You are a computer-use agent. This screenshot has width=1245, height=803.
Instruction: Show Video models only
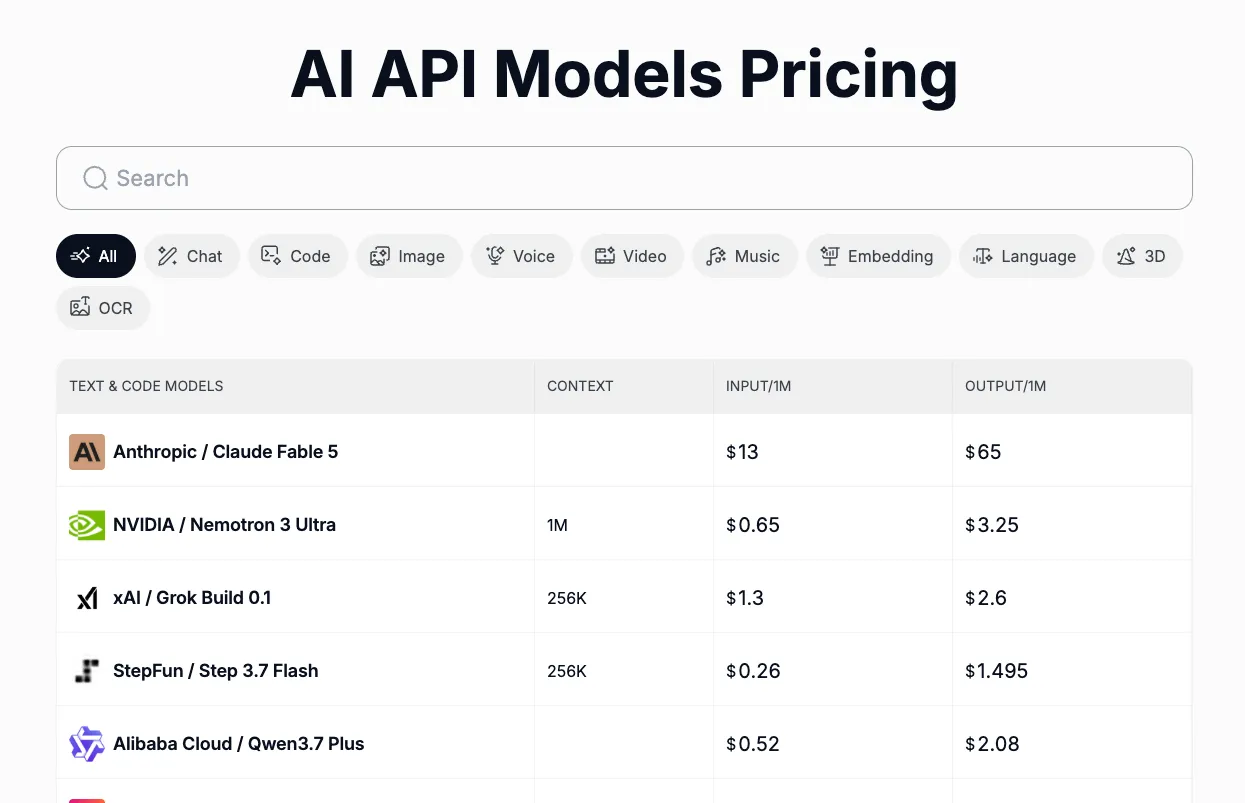632,256
